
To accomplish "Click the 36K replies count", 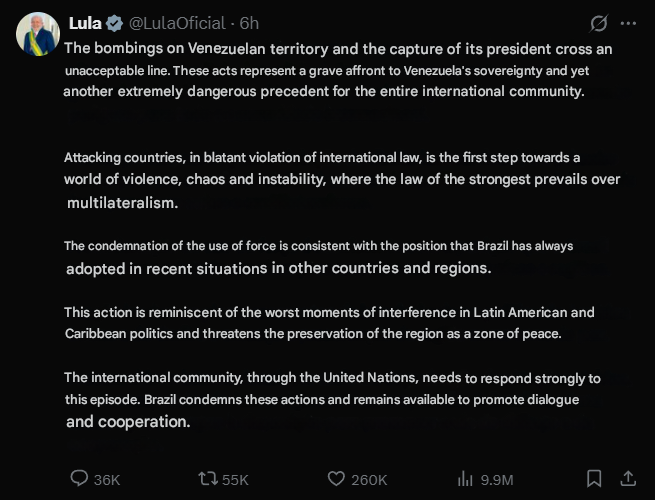I will pyautogui.click(x=106, y=480).
